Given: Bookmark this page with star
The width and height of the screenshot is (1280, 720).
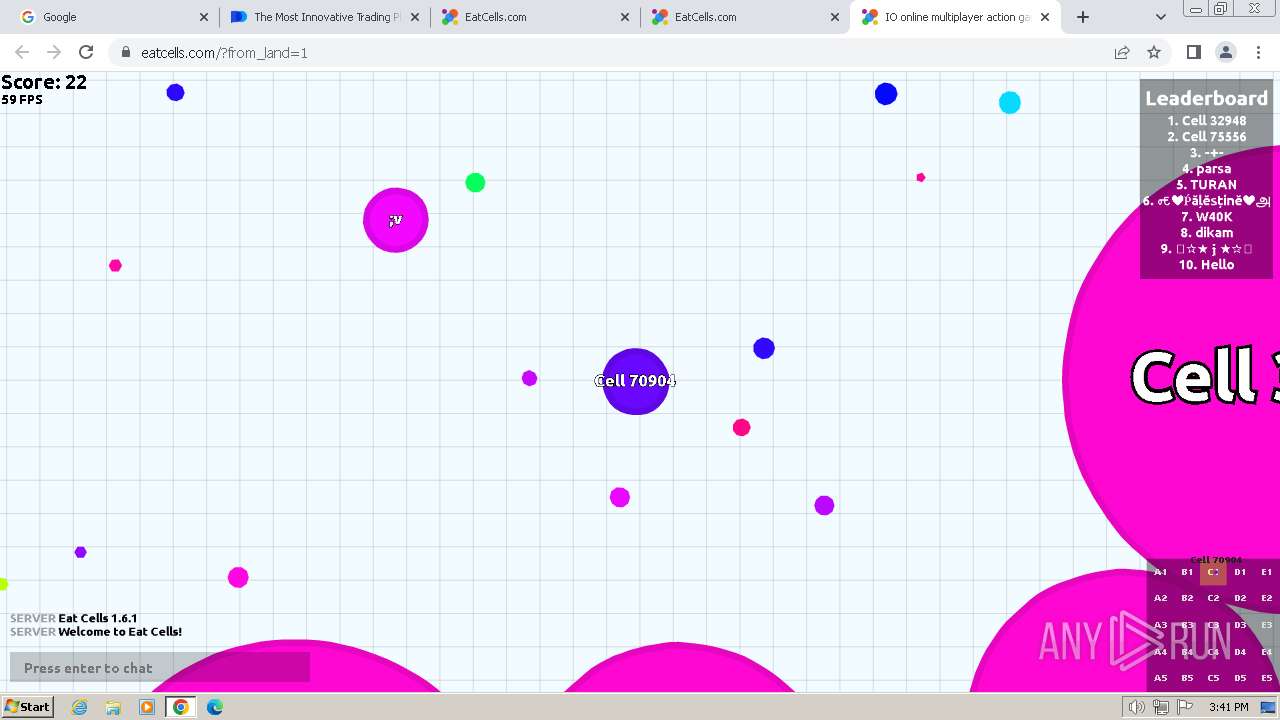Looking at the screenshot, I should click(1154, 52).
